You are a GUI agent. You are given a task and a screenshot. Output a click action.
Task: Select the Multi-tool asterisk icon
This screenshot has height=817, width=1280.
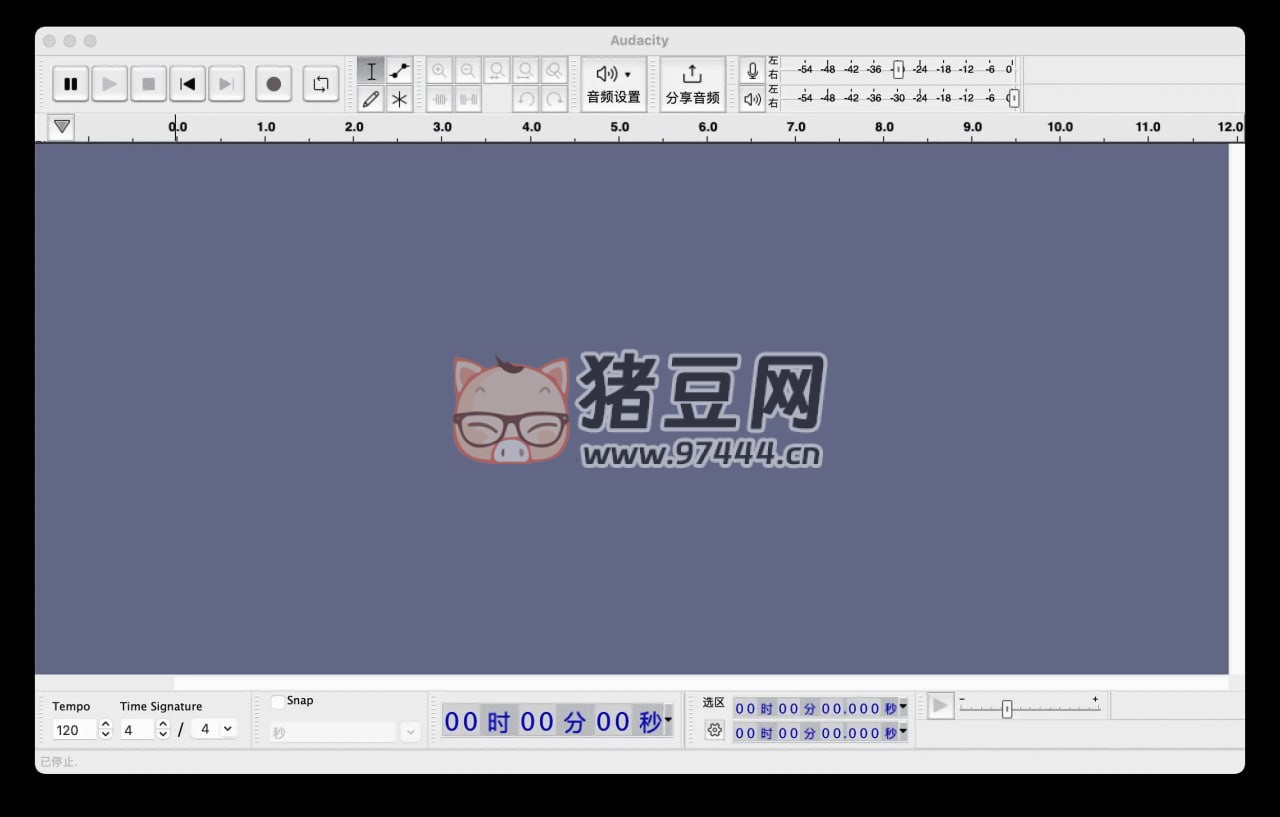pyautogui.click(x=399, y=99)
